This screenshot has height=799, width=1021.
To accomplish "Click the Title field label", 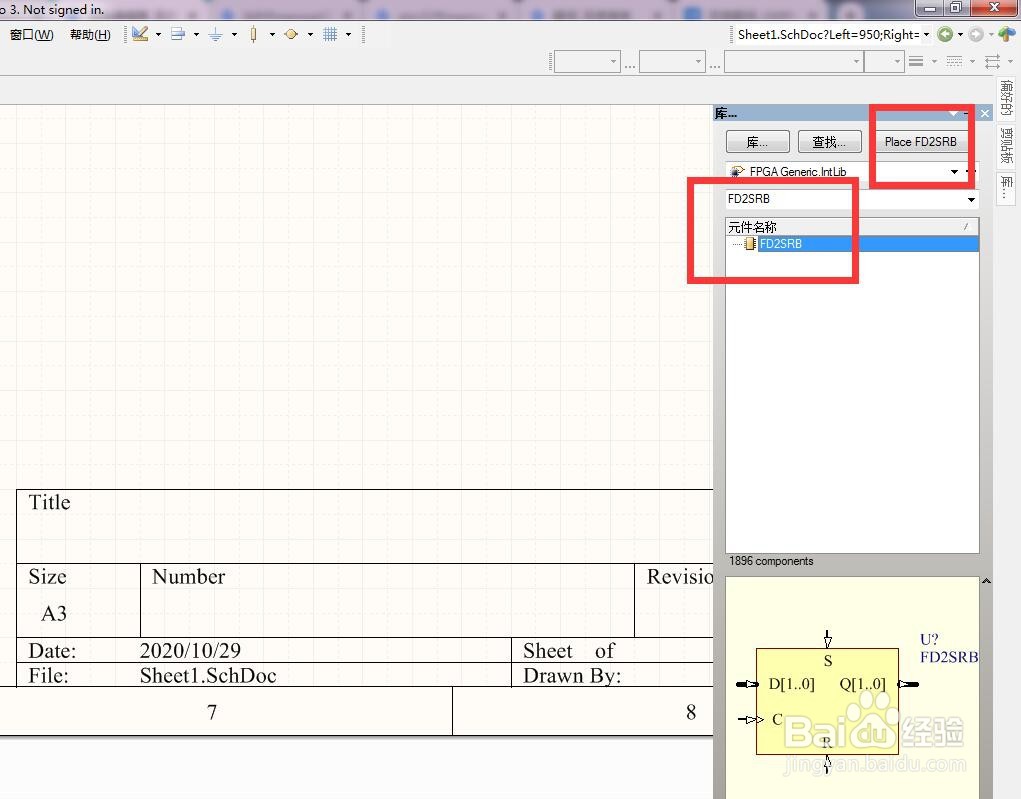I will point(49,502).
